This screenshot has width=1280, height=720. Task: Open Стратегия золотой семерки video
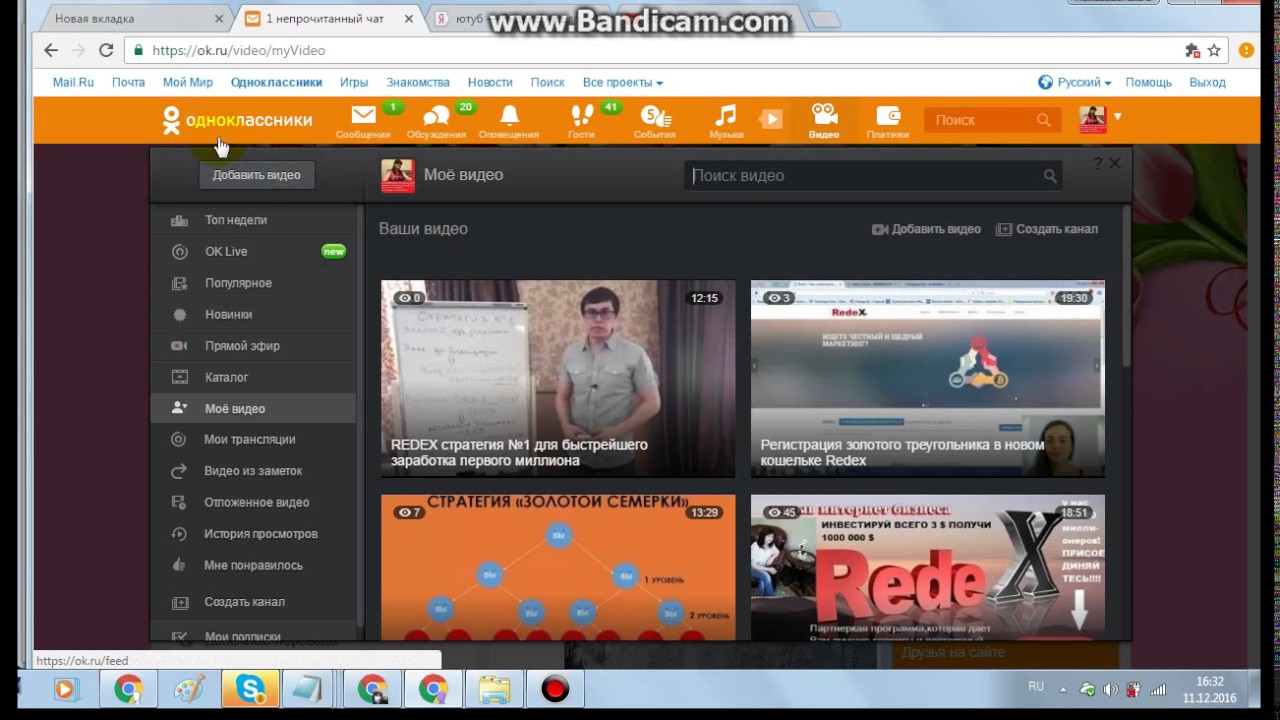click(558, 567)
